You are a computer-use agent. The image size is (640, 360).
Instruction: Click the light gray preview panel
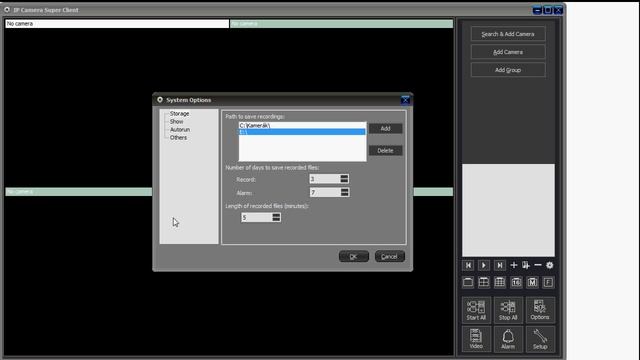pyautogui.click(x=508, y=210)
